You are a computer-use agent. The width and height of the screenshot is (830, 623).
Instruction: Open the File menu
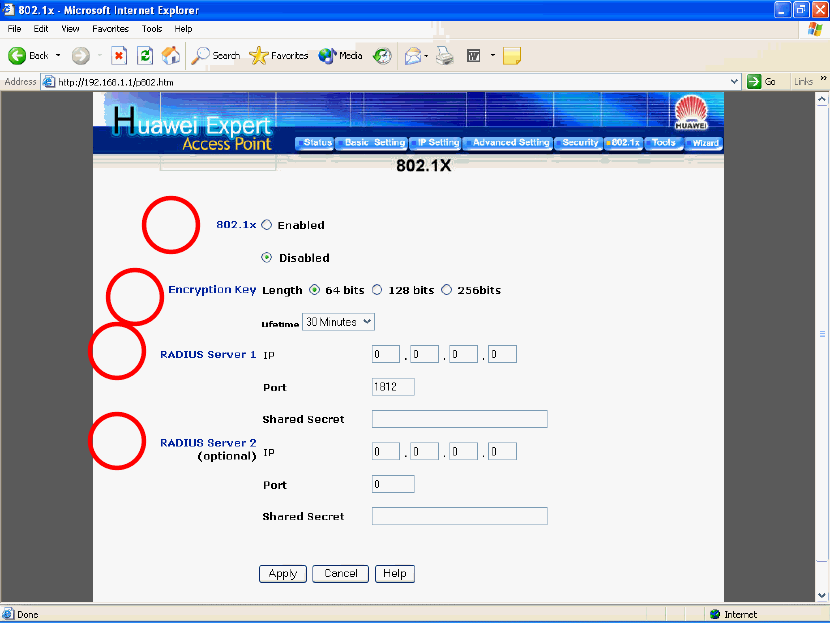pos(14,29)
